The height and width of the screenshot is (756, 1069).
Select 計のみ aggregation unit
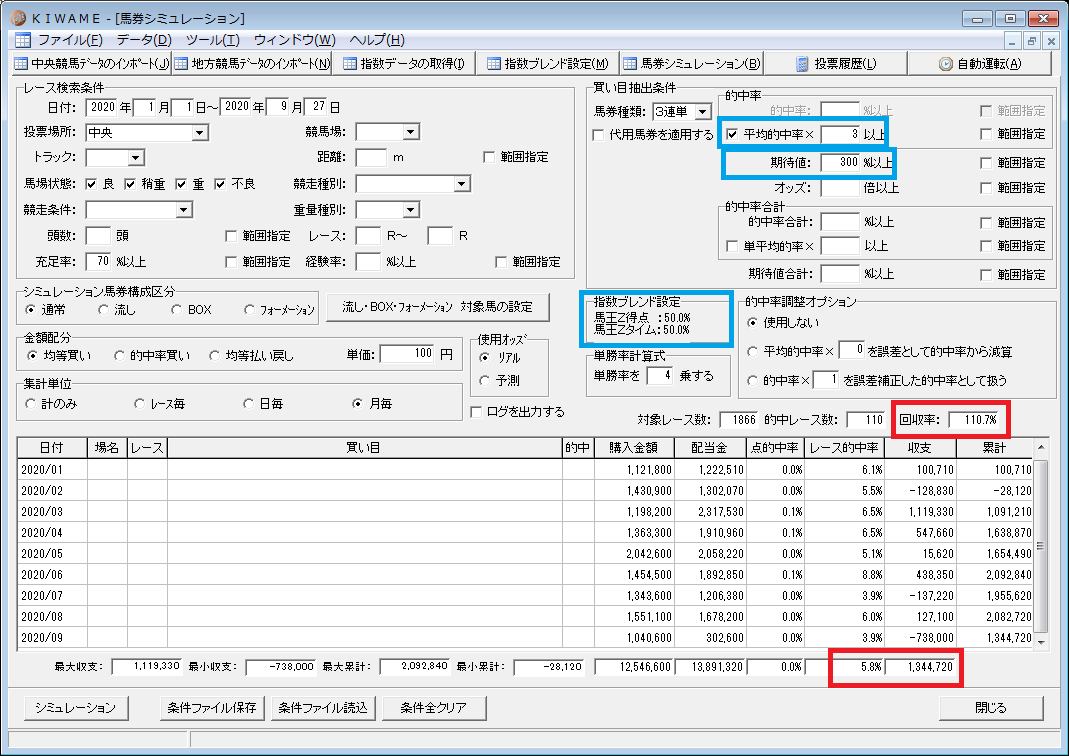[x=31, y=404]
